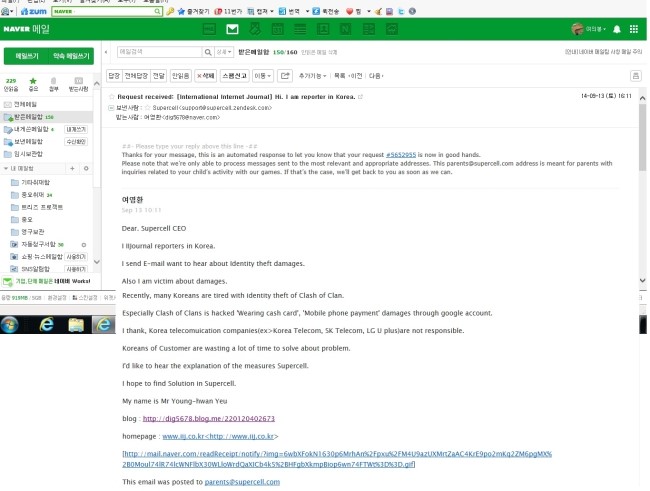Image resolution: width=650 pixels, height=491 pixels.
Task: Open the notification bell icon
Action: [617, 29]
